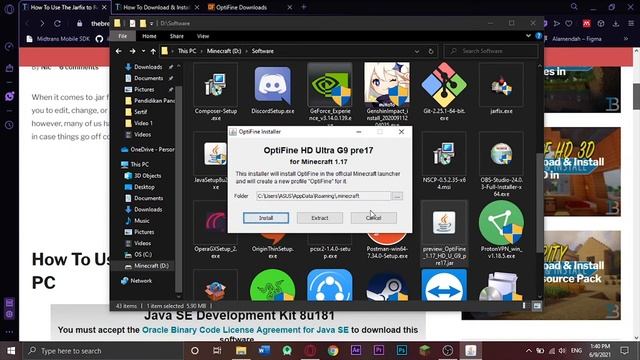Viewport: 640px width, 360px height.
Task: Open Sertif folder in sidebar
Action: pos(140,111)
